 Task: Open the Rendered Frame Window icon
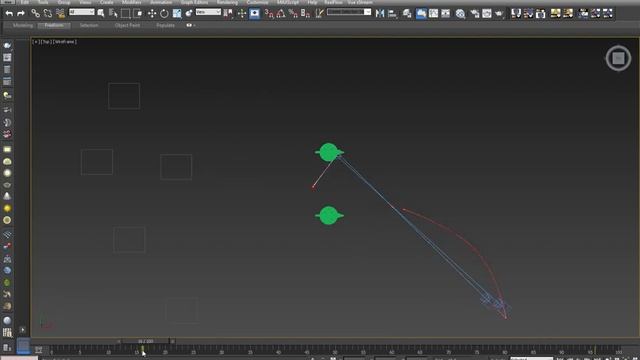pyautogui.click(x=487, y=14)
